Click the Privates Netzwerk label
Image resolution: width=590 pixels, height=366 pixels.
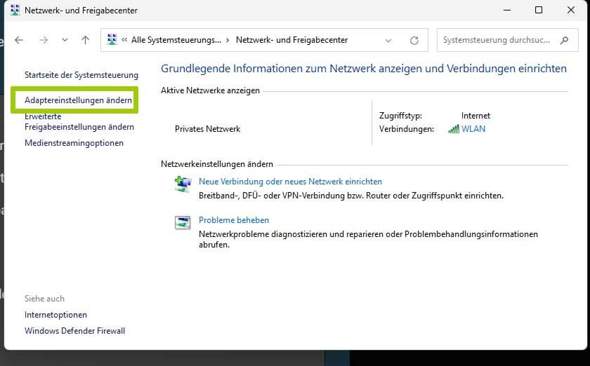coord(207,129)
